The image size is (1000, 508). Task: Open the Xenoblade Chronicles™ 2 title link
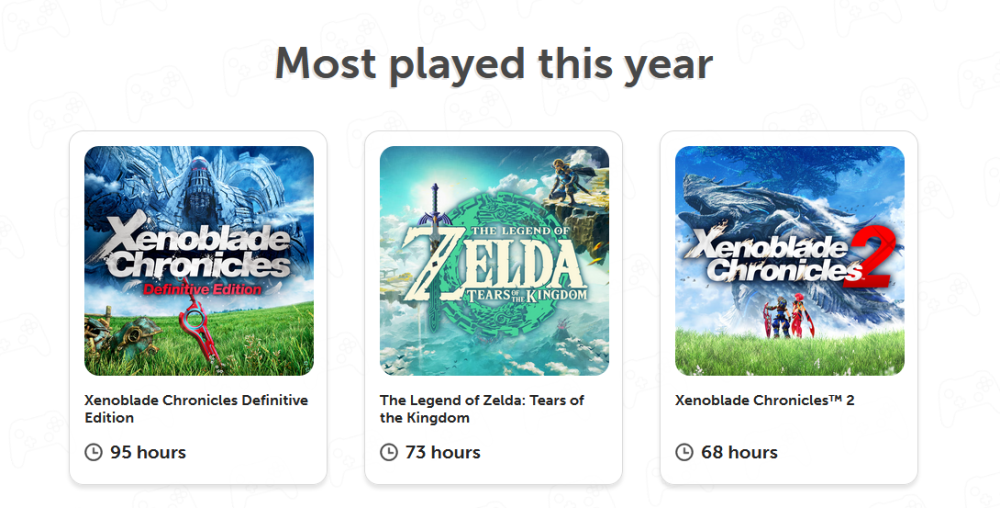[765, 400]
